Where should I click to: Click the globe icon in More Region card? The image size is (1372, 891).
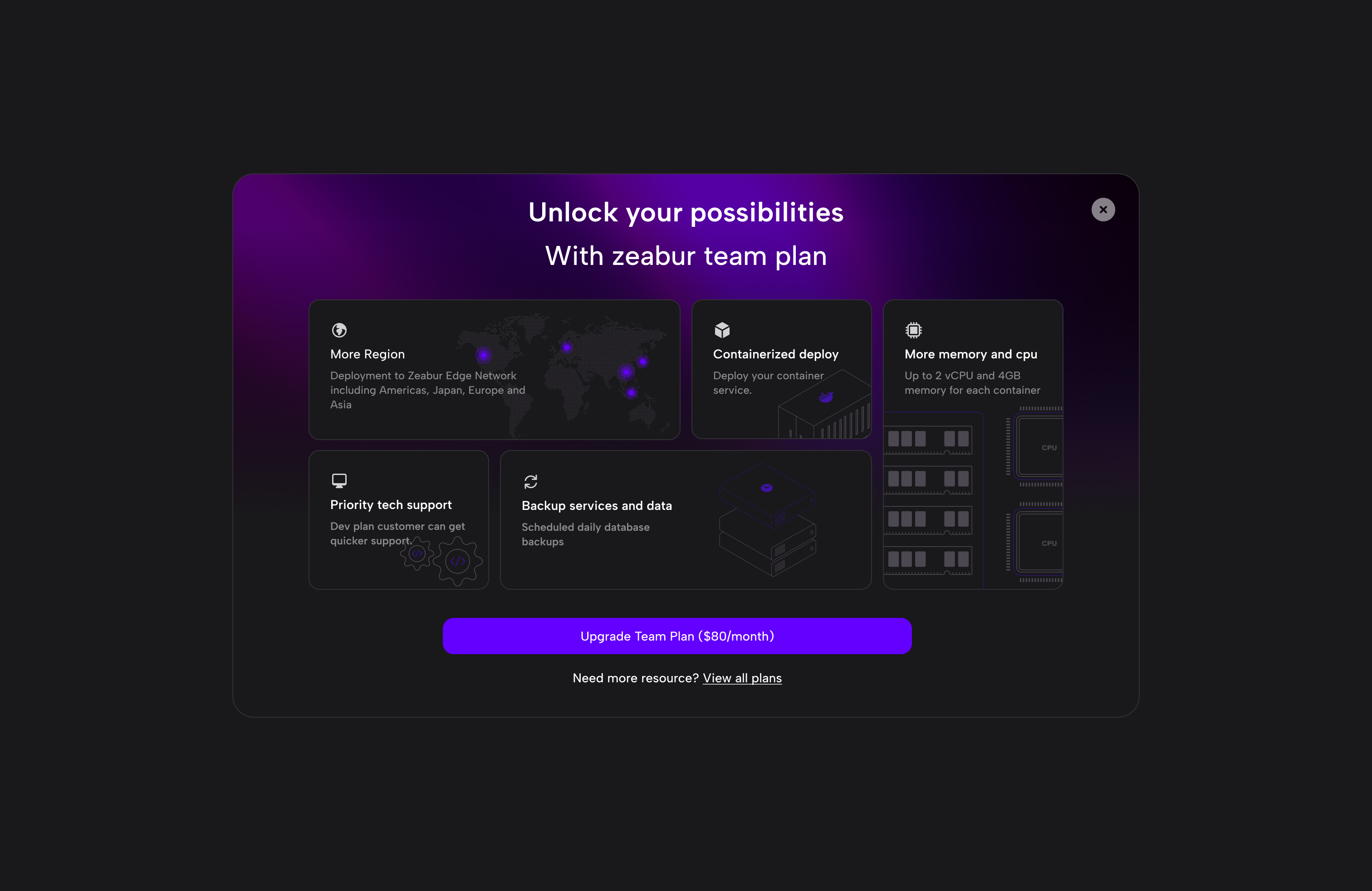[x=339, y=330]
